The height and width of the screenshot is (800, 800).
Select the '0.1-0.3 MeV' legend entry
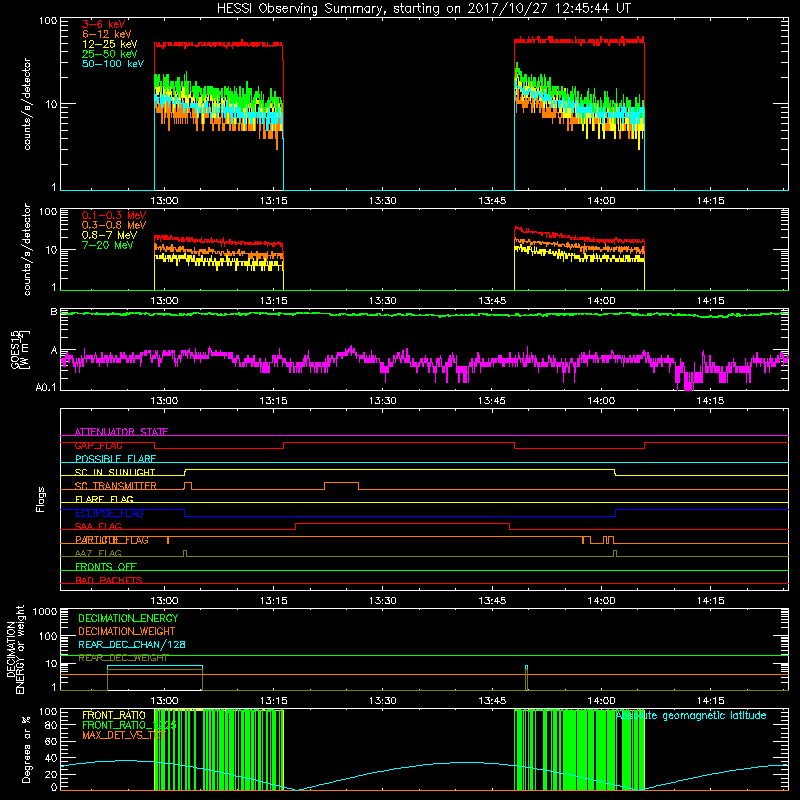[114, 216]
